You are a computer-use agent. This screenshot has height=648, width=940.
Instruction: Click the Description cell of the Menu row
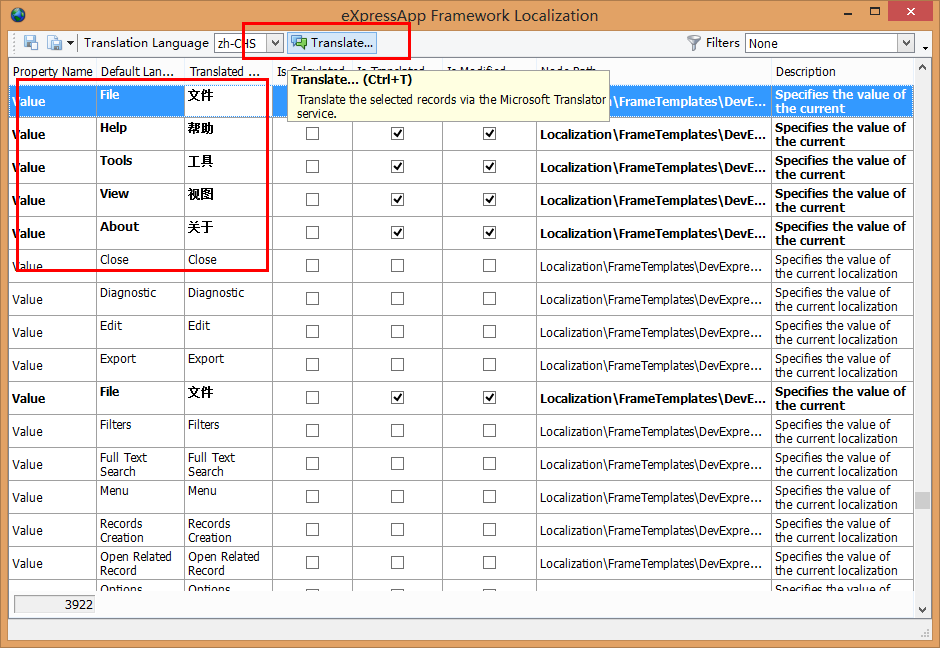(842, 497)
